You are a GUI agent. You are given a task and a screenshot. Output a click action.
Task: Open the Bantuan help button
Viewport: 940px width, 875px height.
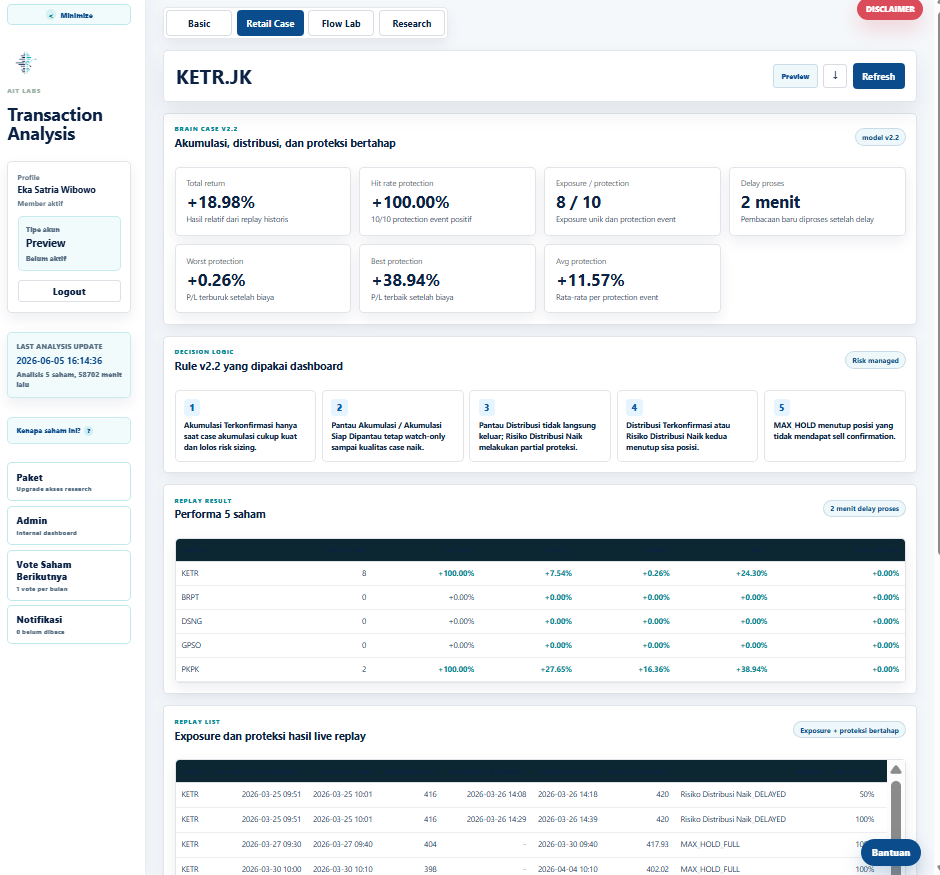pyautogui.click(x=891, y=852)
